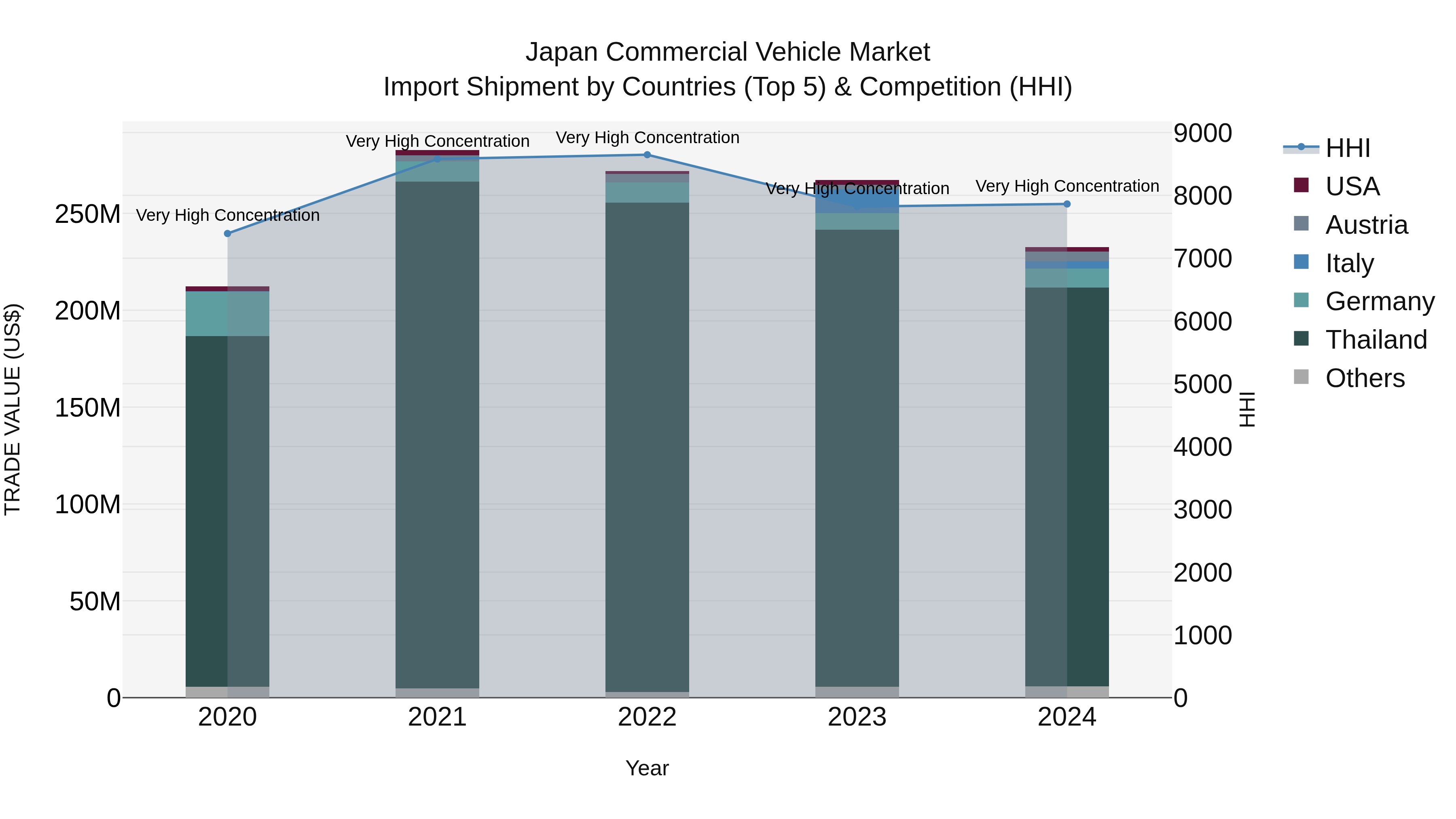Click the 2024 Others bar segment
The image size is (1456, 819).
point(1067,692)
